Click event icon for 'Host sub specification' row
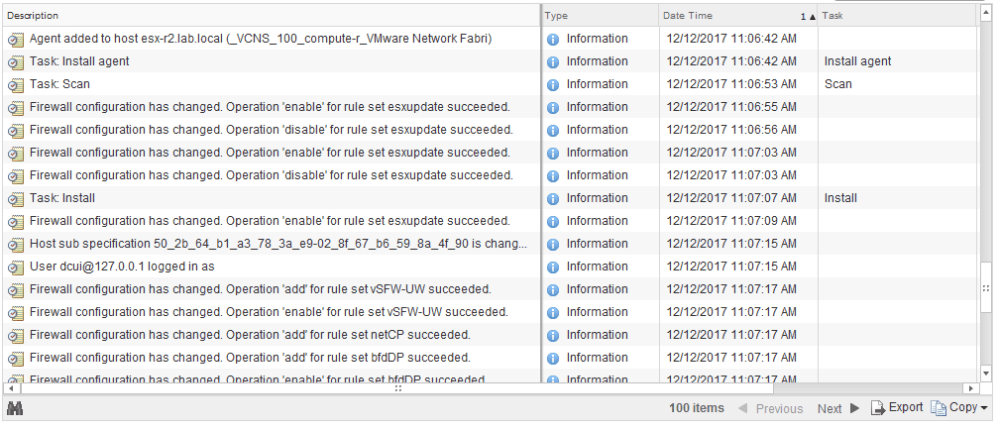 point(15,244)
